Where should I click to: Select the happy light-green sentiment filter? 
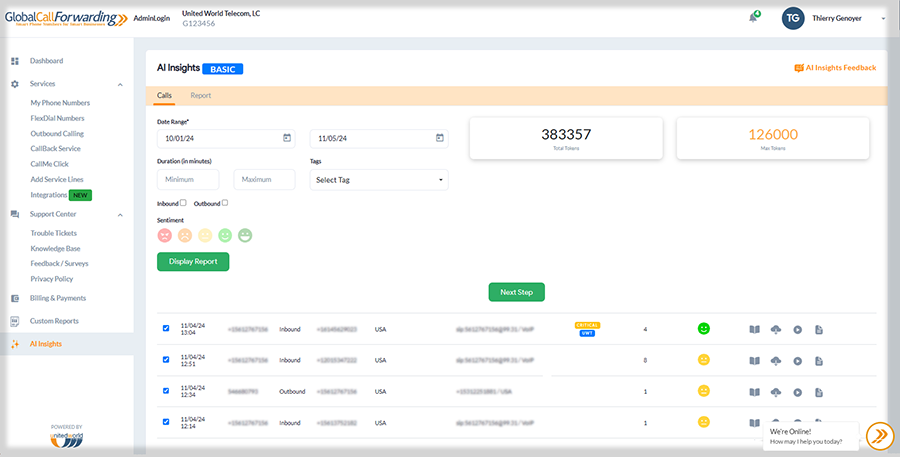(x=225, y=235)
